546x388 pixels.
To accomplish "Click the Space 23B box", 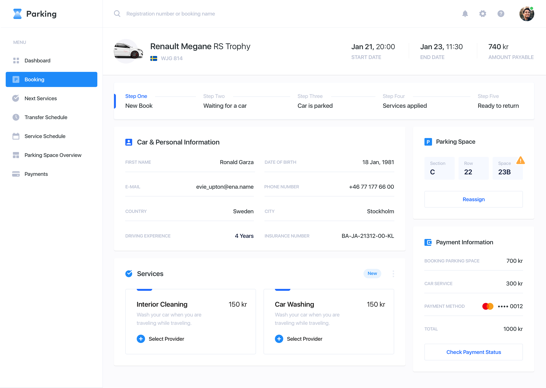I will tap(508, 168).
